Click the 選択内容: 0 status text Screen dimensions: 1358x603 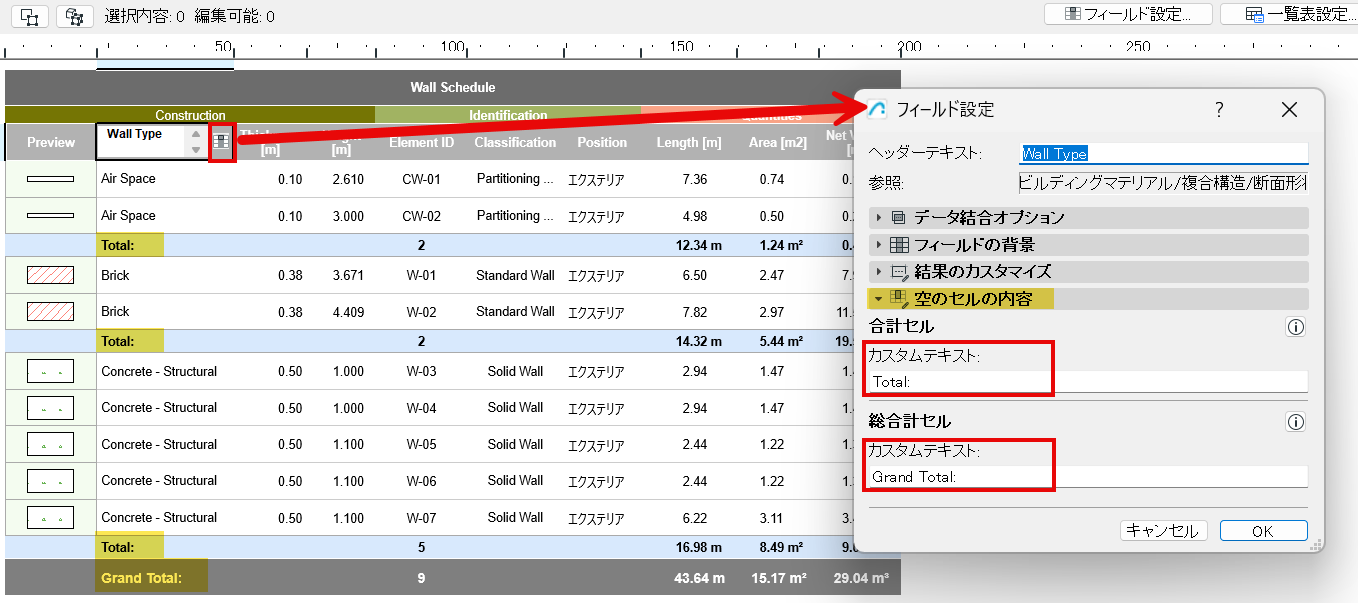pos(144,17)
